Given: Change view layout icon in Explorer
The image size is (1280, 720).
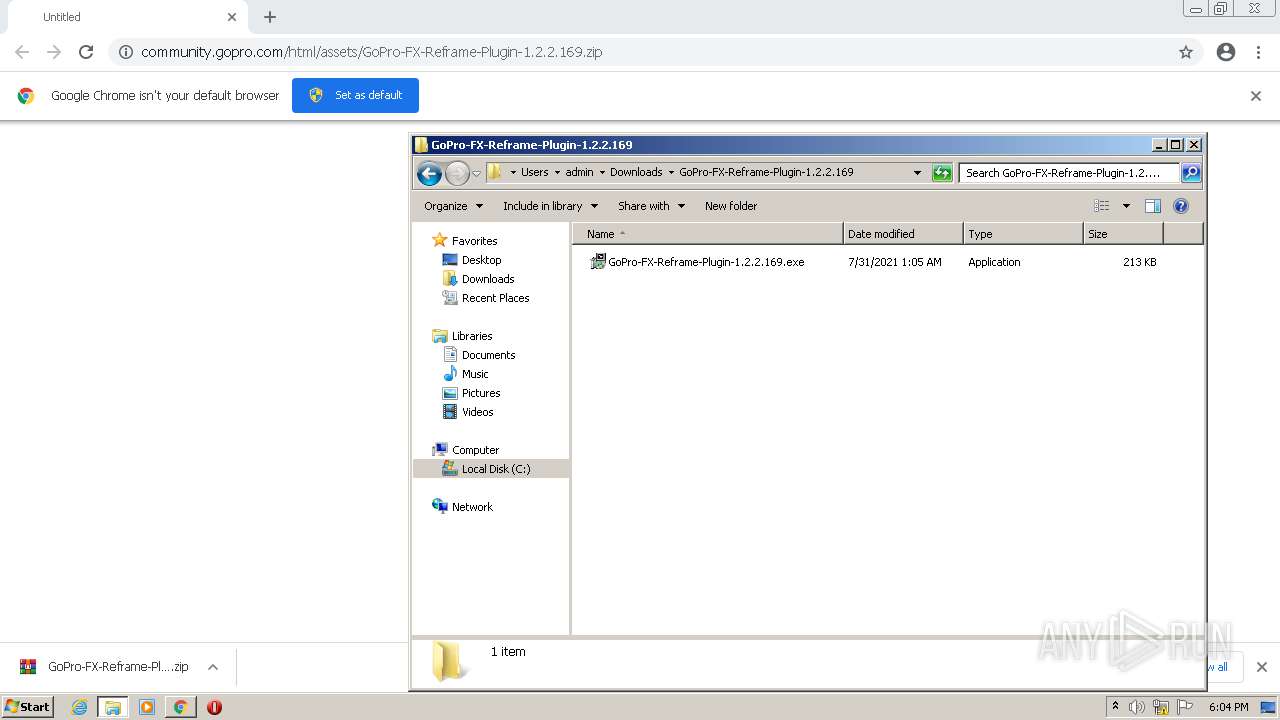Looking at the screenshot, I should point(1102,206).
